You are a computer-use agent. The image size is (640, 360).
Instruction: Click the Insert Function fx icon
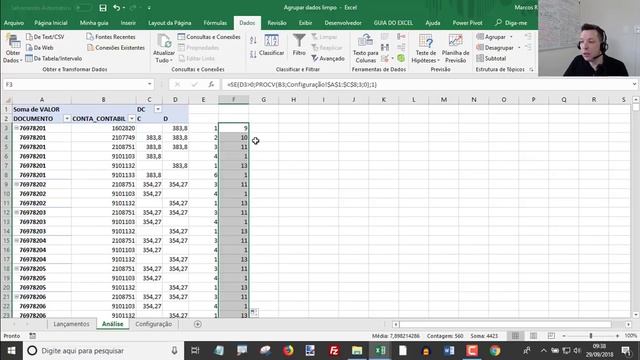point(211,84)
